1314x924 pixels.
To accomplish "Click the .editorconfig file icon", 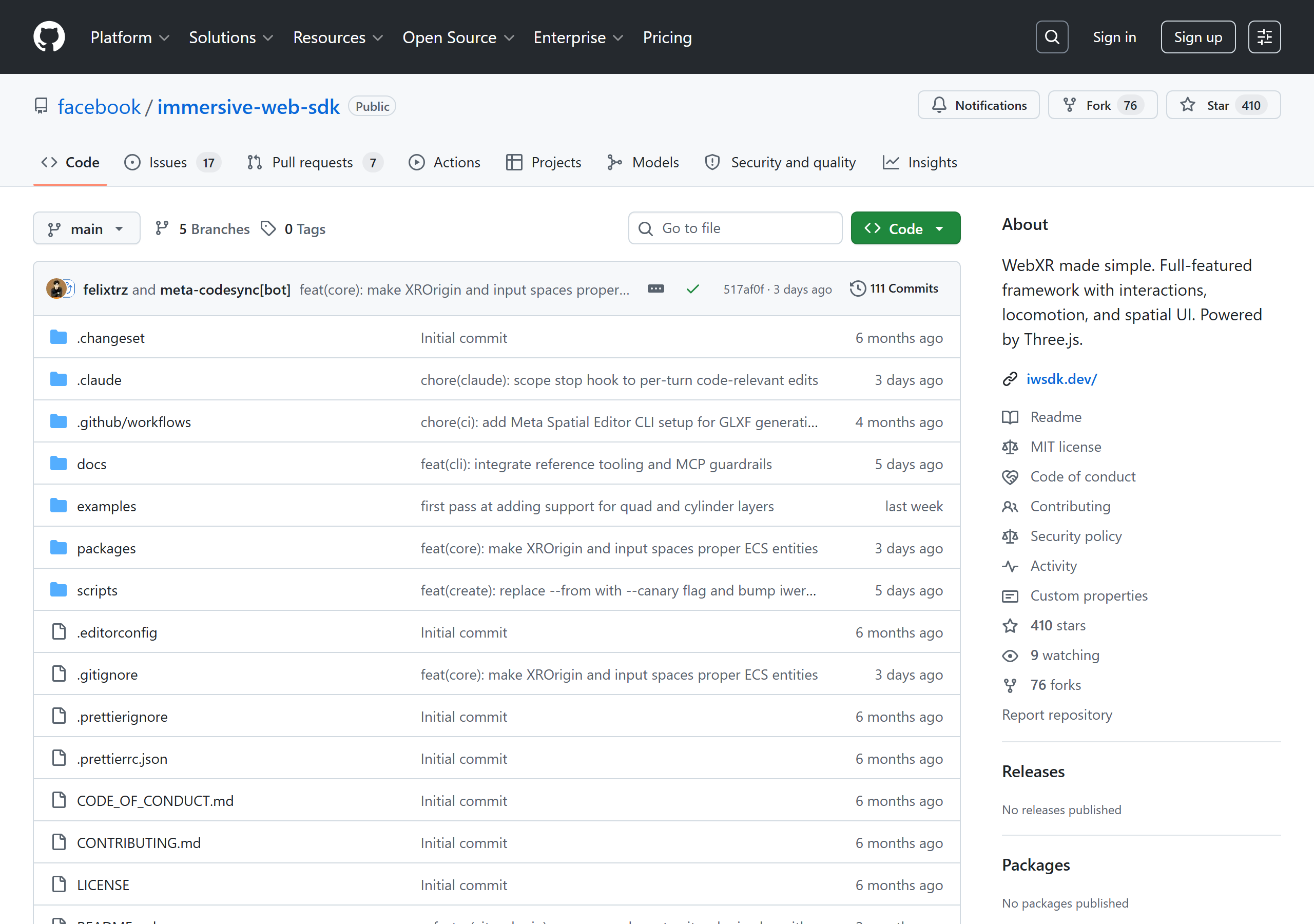I will (x=59, y=632).
